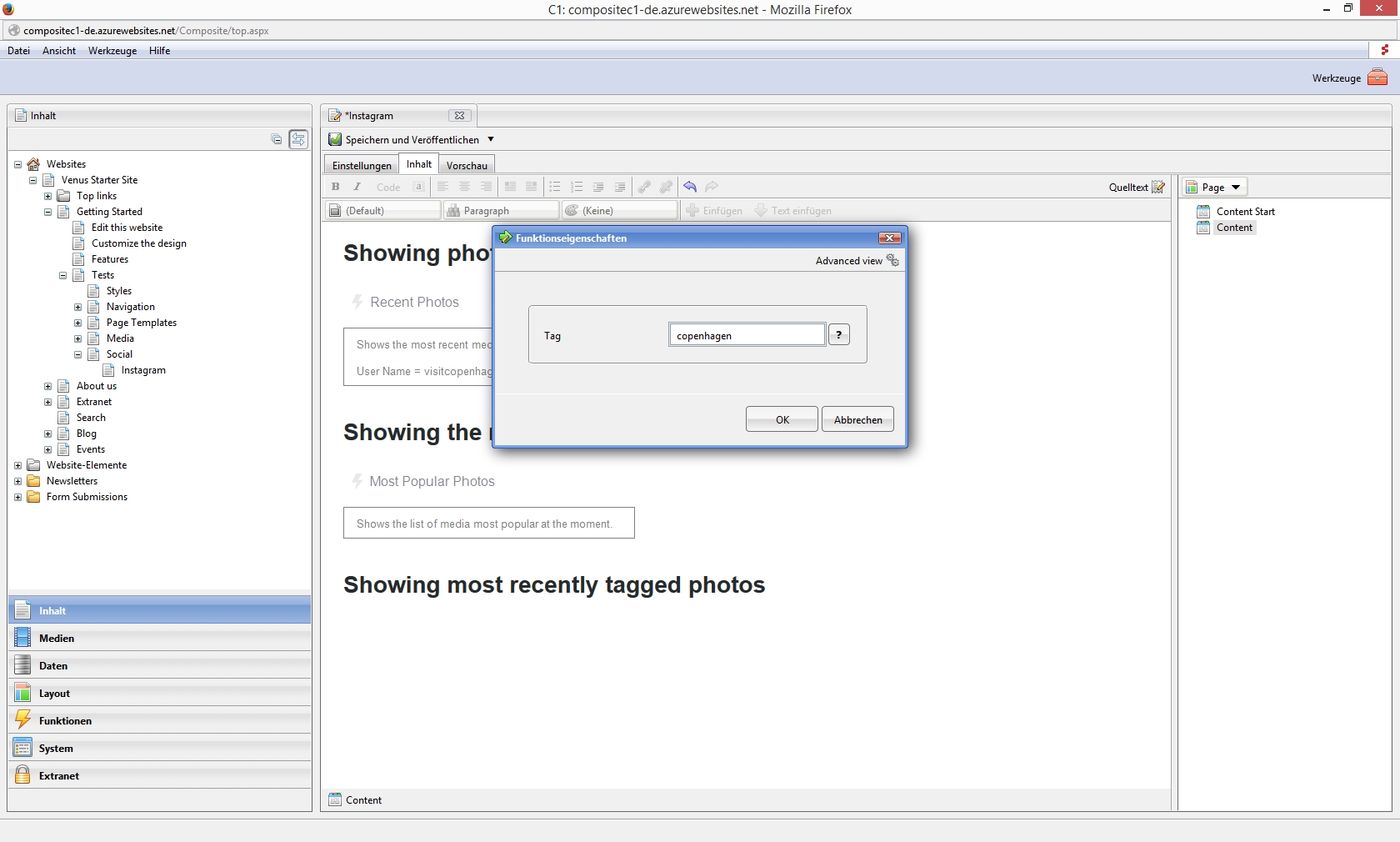Click OK in Funktionseigenschaften dialog
1400x842 pixels.
pos(782,419)
